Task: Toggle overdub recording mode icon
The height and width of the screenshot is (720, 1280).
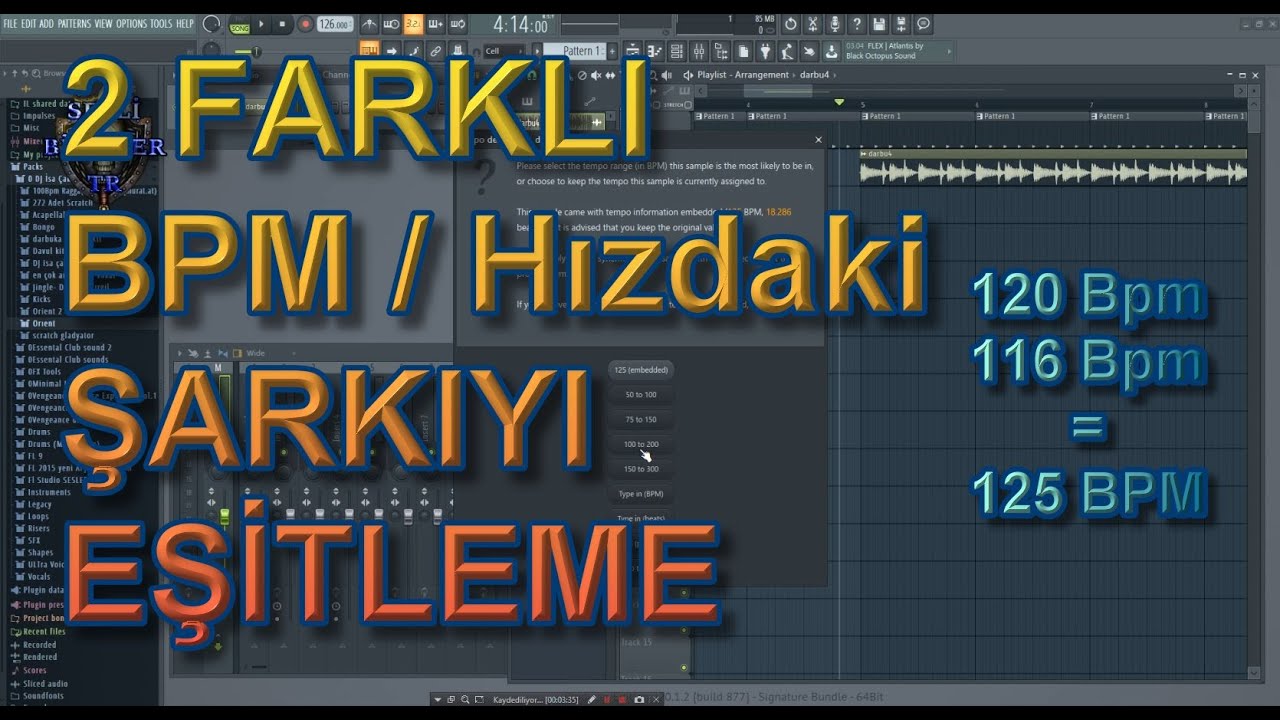Action: point(436,24)
